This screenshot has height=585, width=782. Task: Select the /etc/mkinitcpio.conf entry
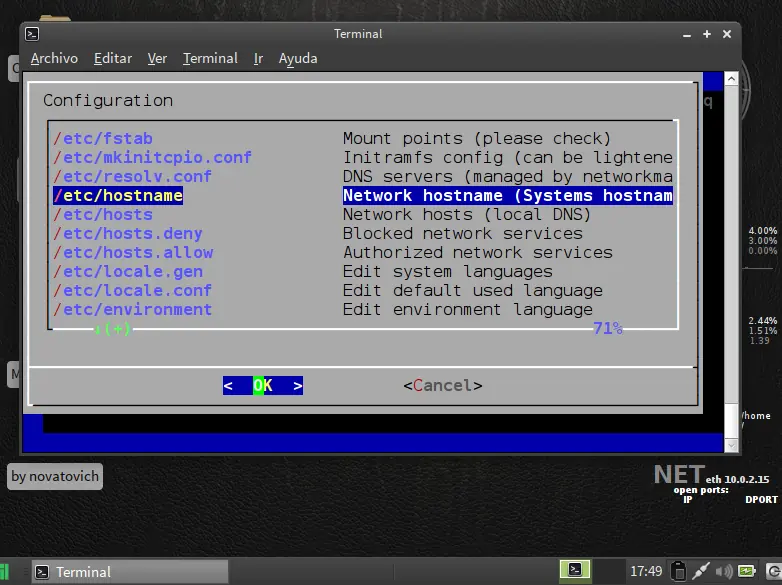click(152, 157)
